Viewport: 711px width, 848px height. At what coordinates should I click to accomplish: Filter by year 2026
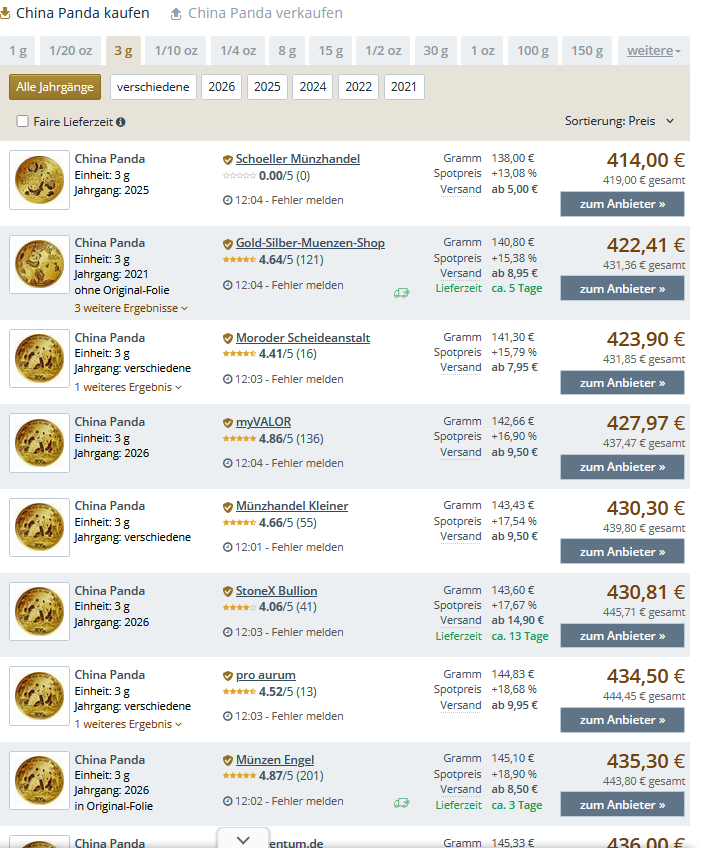tap(222, 87)
